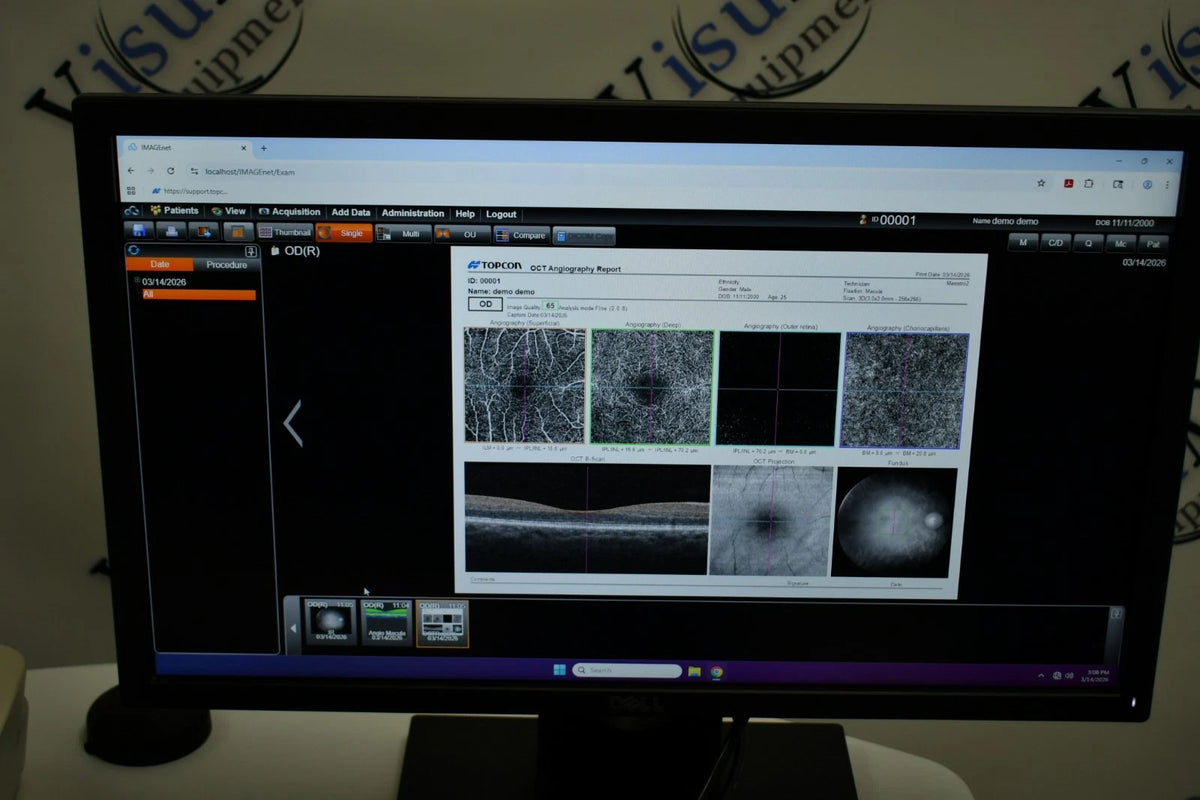Screen dimensions: 1200x800
Task: Click Logout in the menu bar
Action: (x=501, y=214)
